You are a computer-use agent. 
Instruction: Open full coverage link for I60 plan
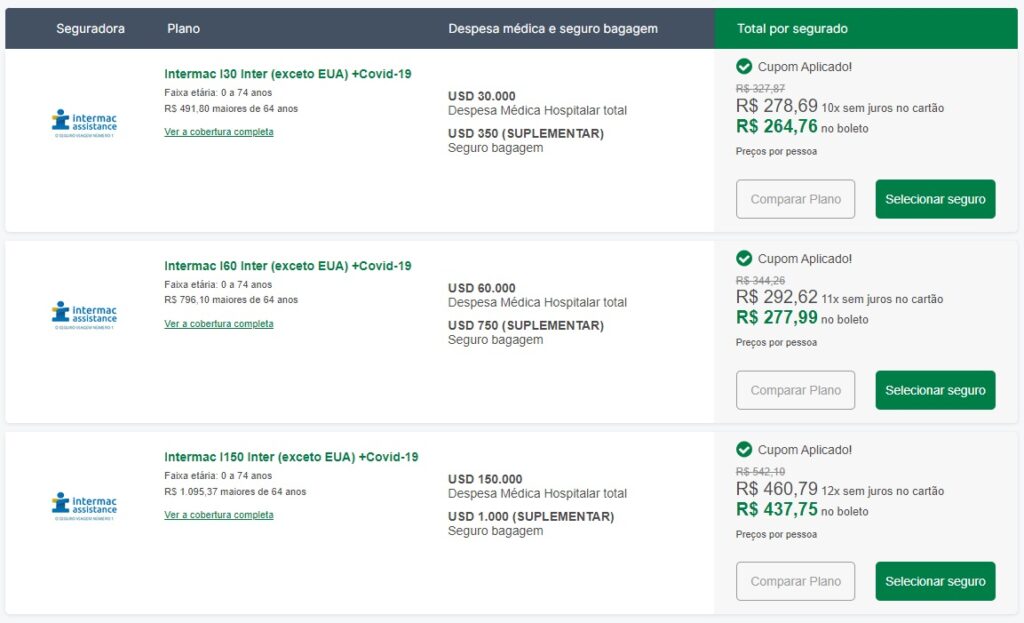click(219, 324)
